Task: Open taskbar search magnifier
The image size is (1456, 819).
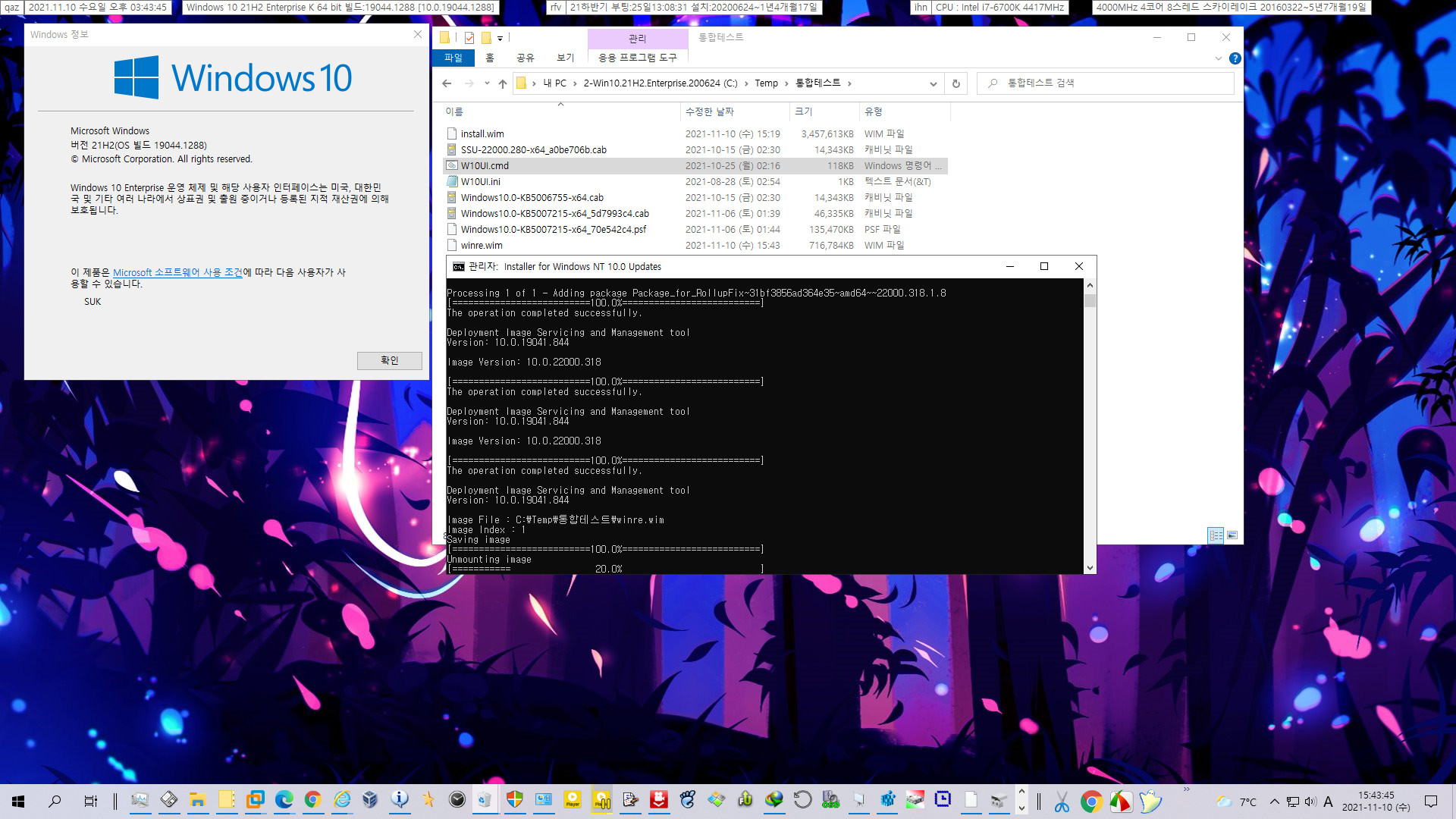Action: point(55,801)
